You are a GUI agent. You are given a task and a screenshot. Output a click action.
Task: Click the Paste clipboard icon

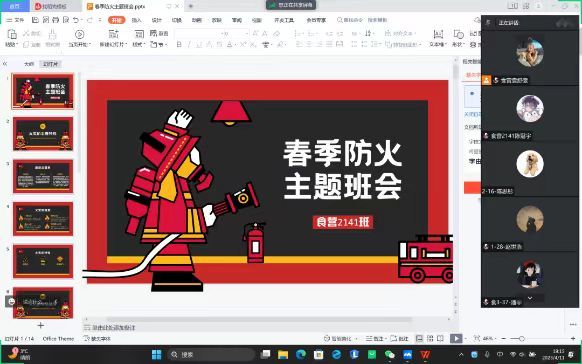(x=12, y=35)
